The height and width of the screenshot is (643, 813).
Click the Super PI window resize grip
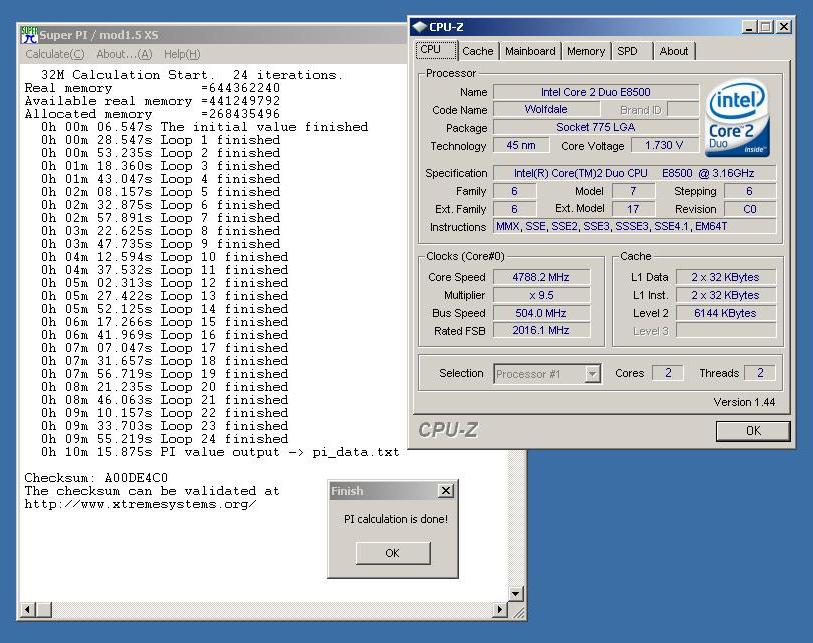[x=517, y=611]
